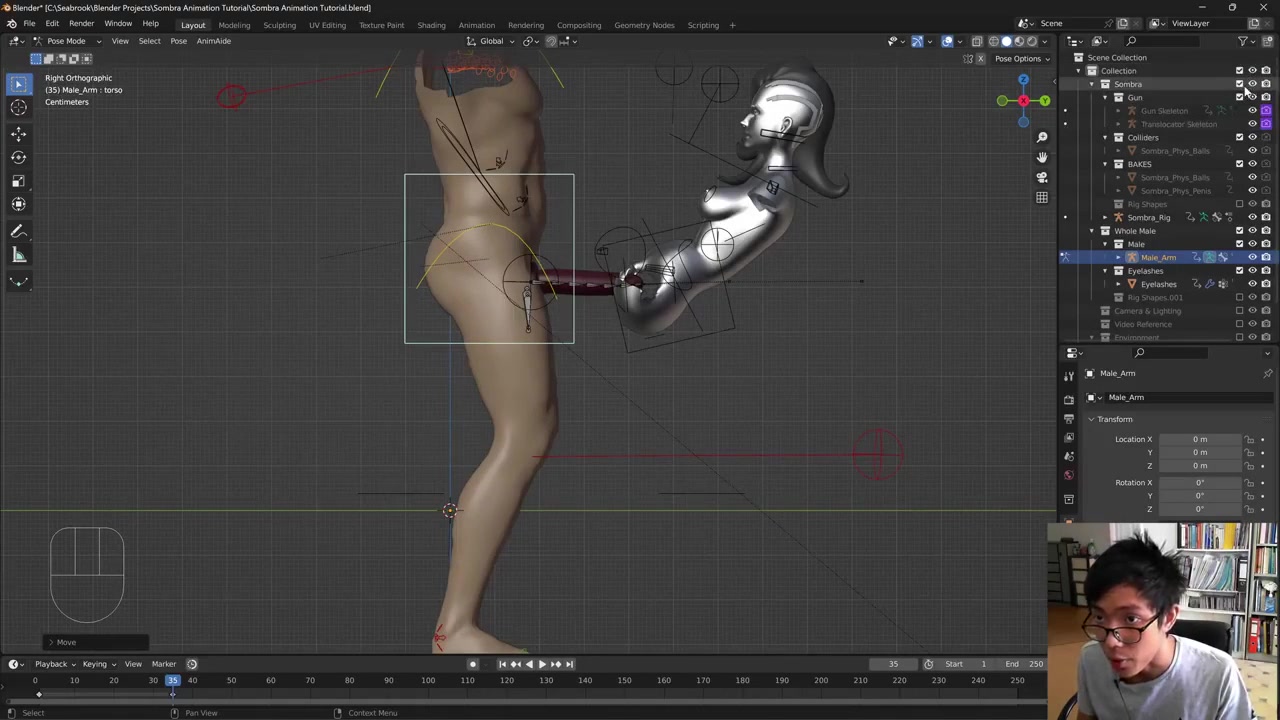Uncheck the Whole Male collection checkbox
The image size is (1280, 720).
[x=1239, y=231]
